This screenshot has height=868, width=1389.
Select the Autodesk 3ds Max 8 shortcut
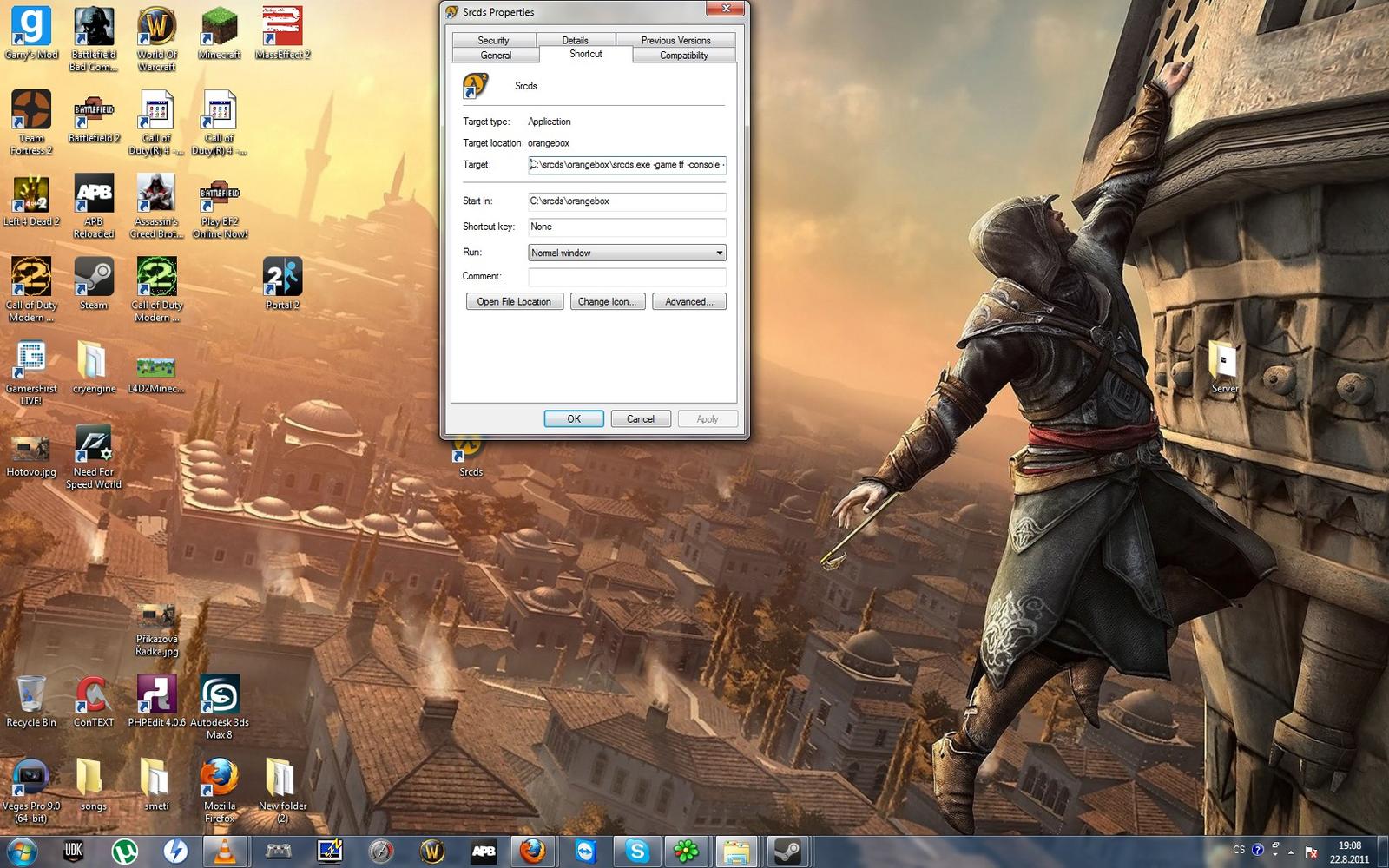point(220,707)
